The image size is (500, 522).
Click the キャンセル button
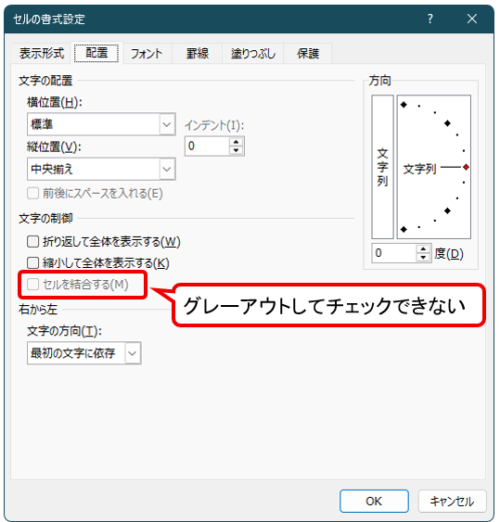click(452, 501)
